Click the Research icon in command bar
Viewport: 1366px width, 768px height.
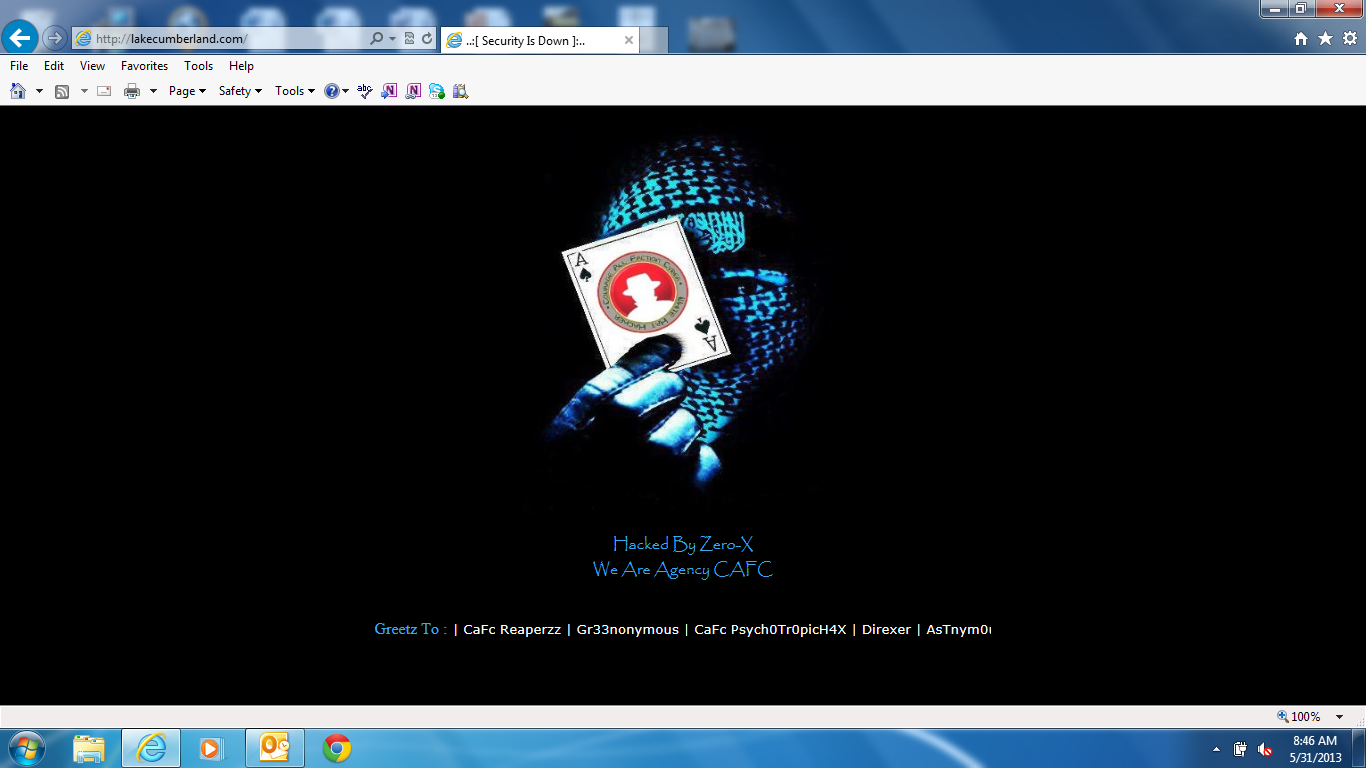[x=460, y=91]
